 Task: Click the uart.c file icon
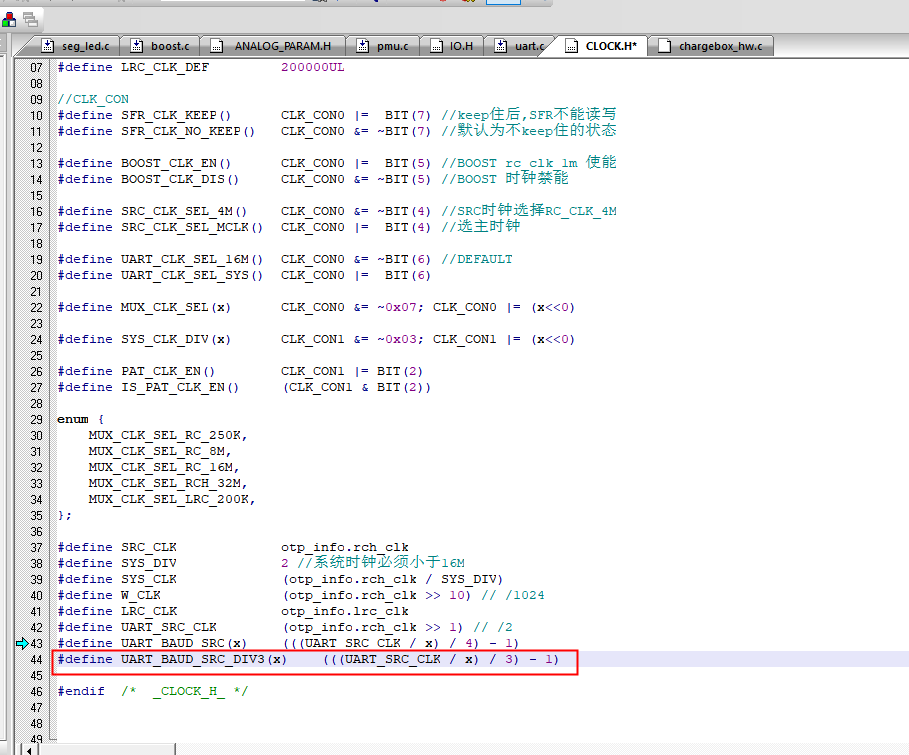tap(501, 46)
